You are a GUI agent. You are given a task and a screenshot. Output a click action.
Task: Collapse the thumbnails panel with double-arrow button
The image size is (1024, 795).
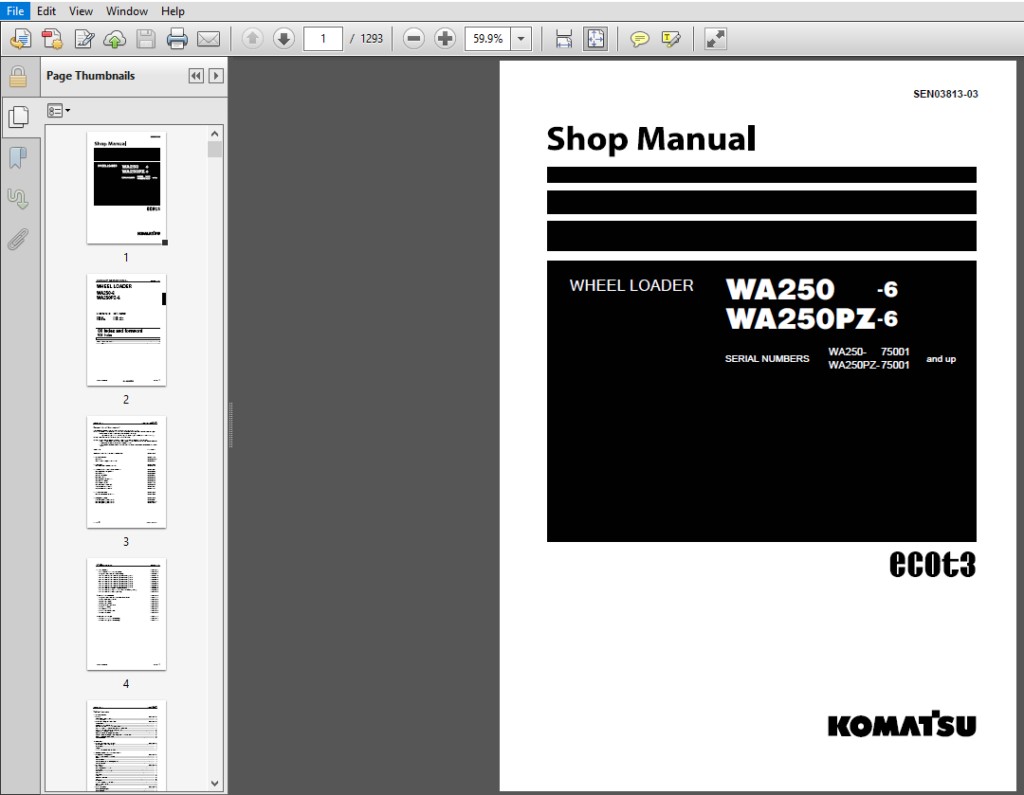(x=196, y=76)
